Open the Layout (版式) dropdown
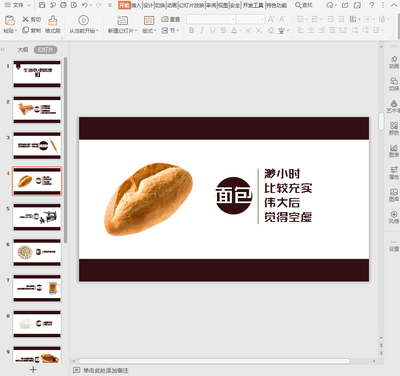 (149, 31)
